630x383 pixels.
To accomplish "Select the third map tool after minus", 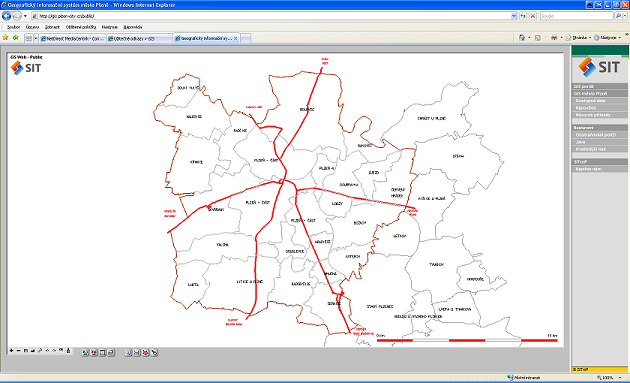I will pos(25,350).
